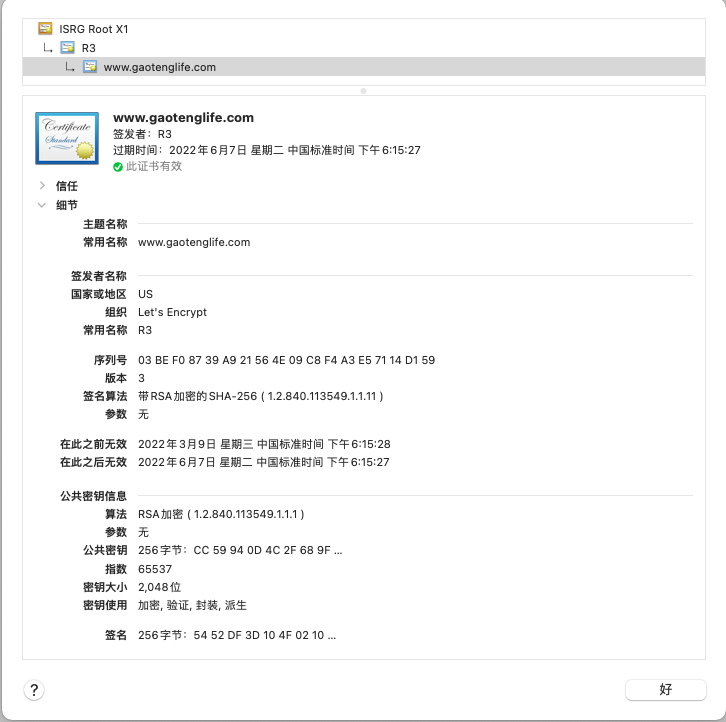Click version value 3
This screenshot has height=722, width=726.
click(x=141, y=378)
